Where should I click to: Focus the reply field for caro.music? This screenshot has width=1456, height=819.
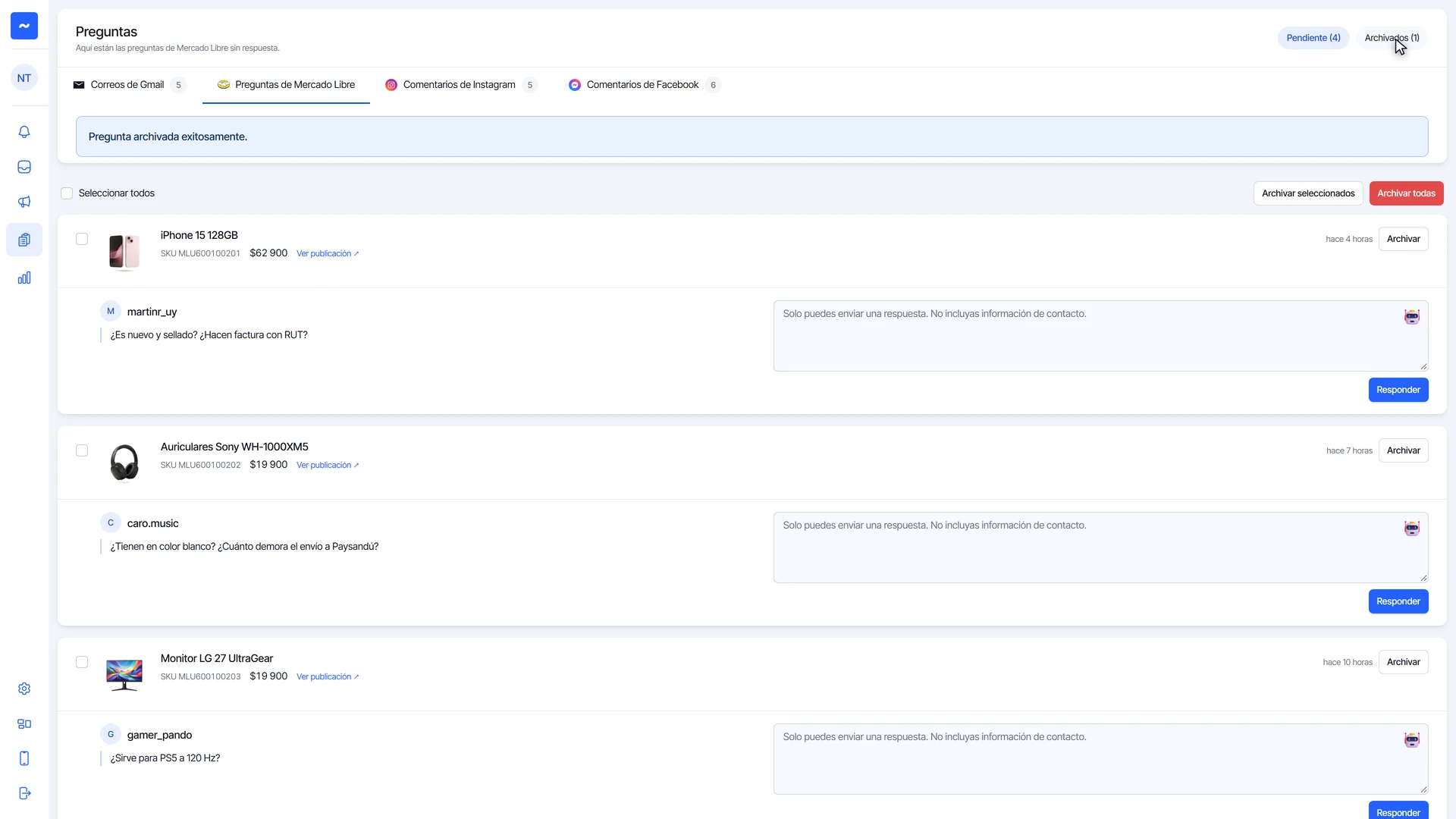point(1100,548)
